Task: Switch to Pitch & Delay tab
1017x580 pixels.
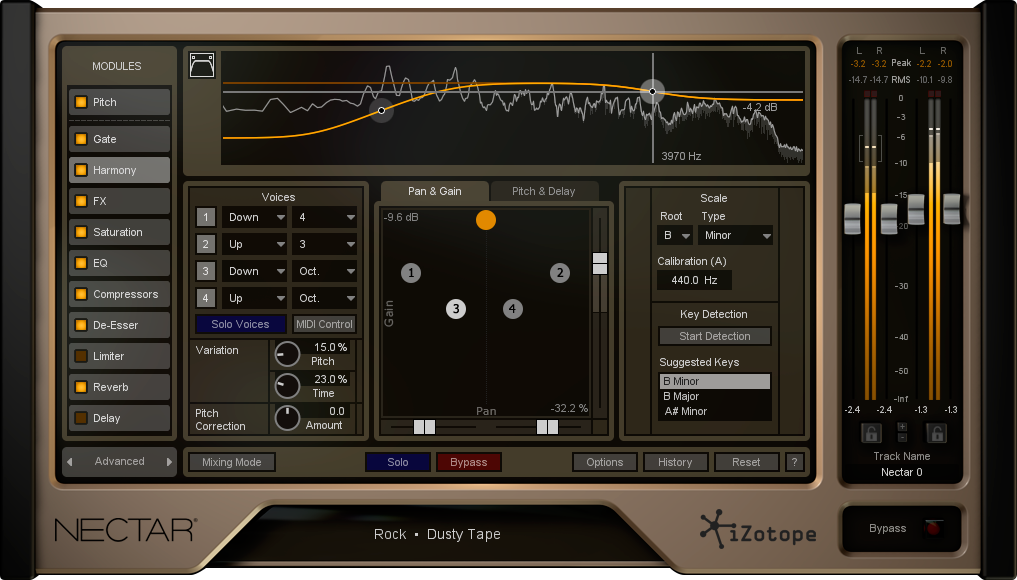Action: [544, 191]
